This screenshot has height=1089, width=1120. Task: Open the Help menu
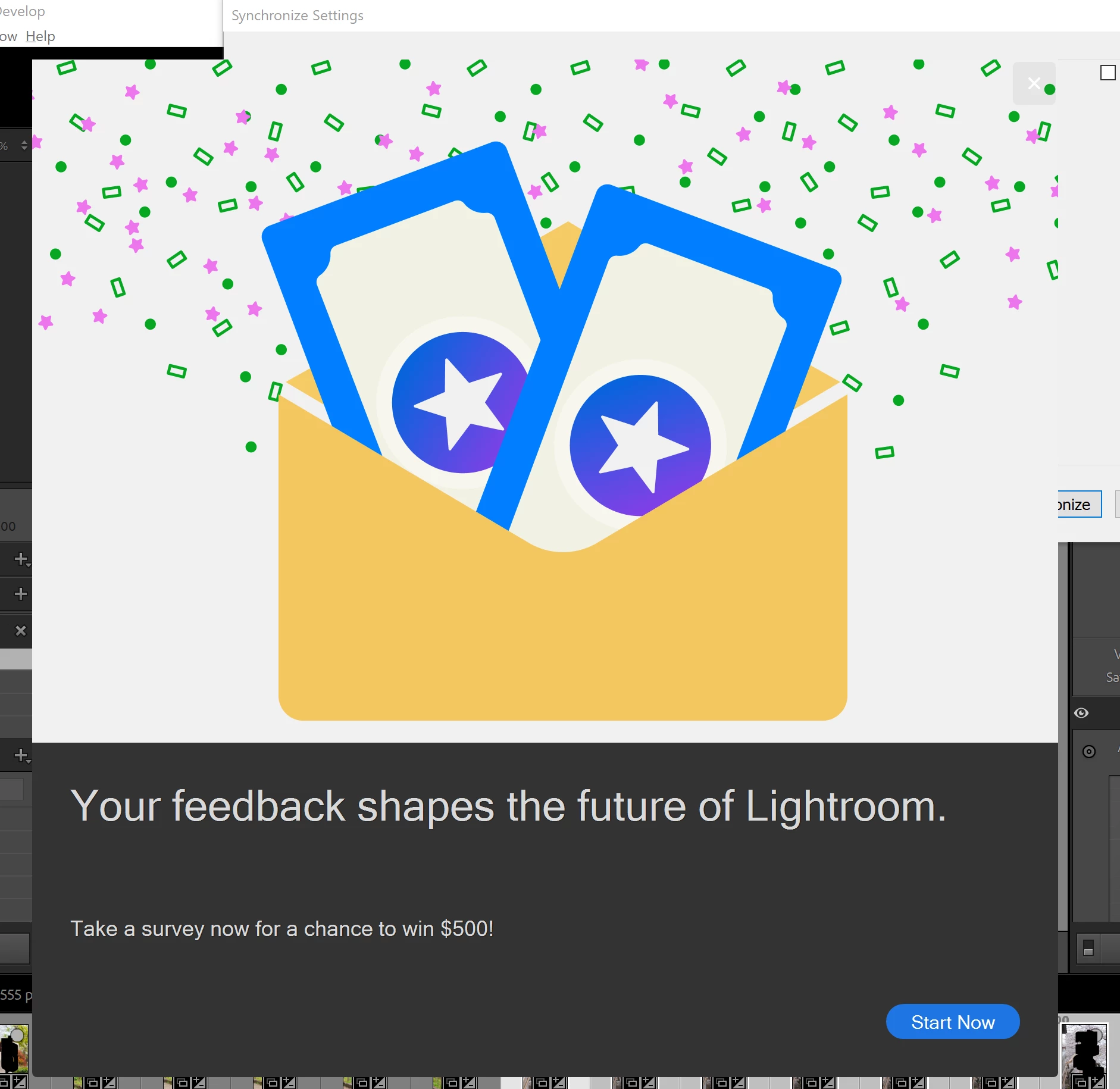coord(40,36)
